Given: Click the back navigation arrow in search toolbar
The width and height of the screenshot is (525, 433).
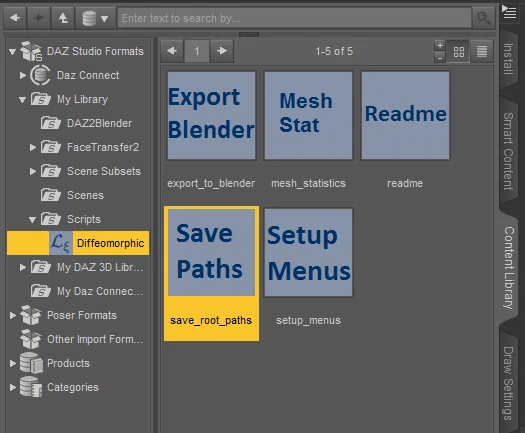Looking at the screenshot, I should (x=15, y=17).
